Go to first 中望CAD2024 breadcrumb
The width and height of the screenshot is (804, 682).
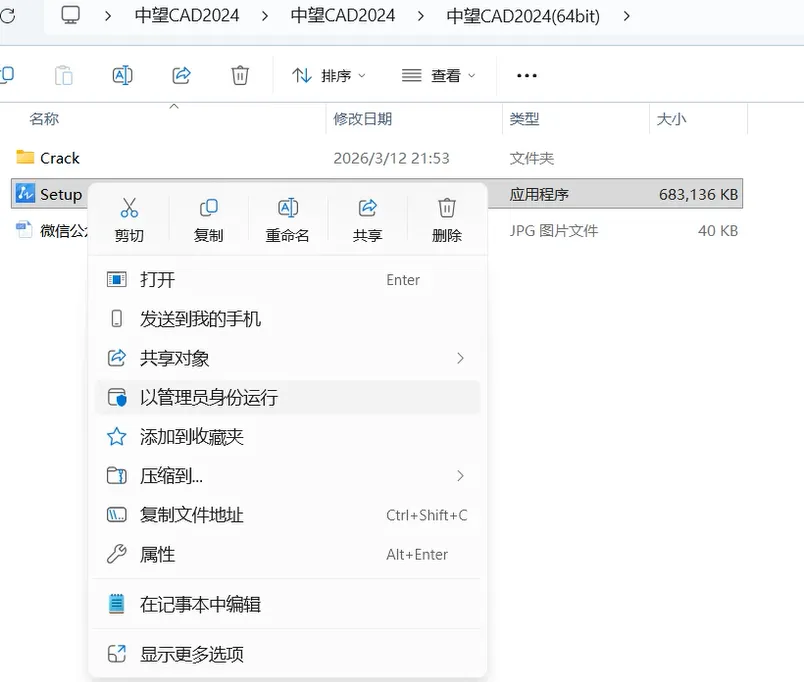tap(187, 16)
